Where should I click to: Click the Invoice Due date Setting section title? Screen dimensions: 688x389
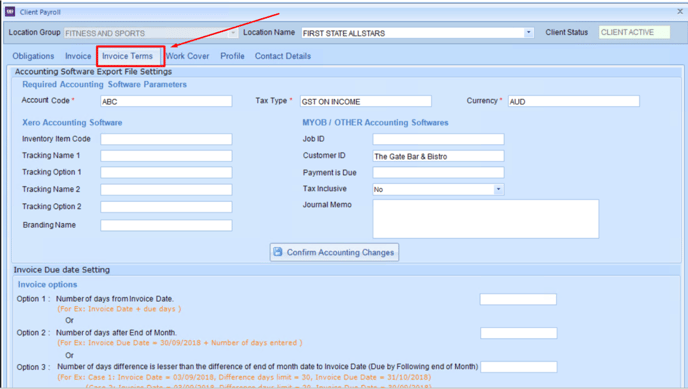point(62,270)
